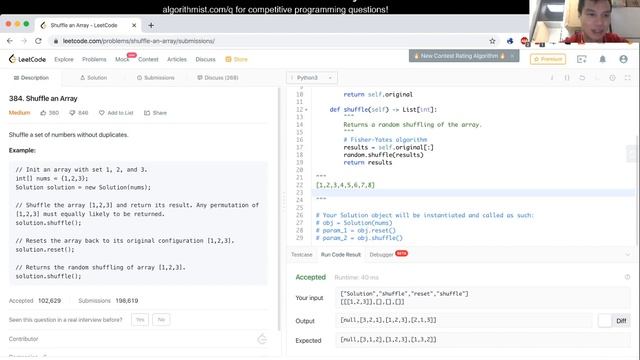Toggle fullscreen editor mode
The image size is (640, 360).
(627, 78)
